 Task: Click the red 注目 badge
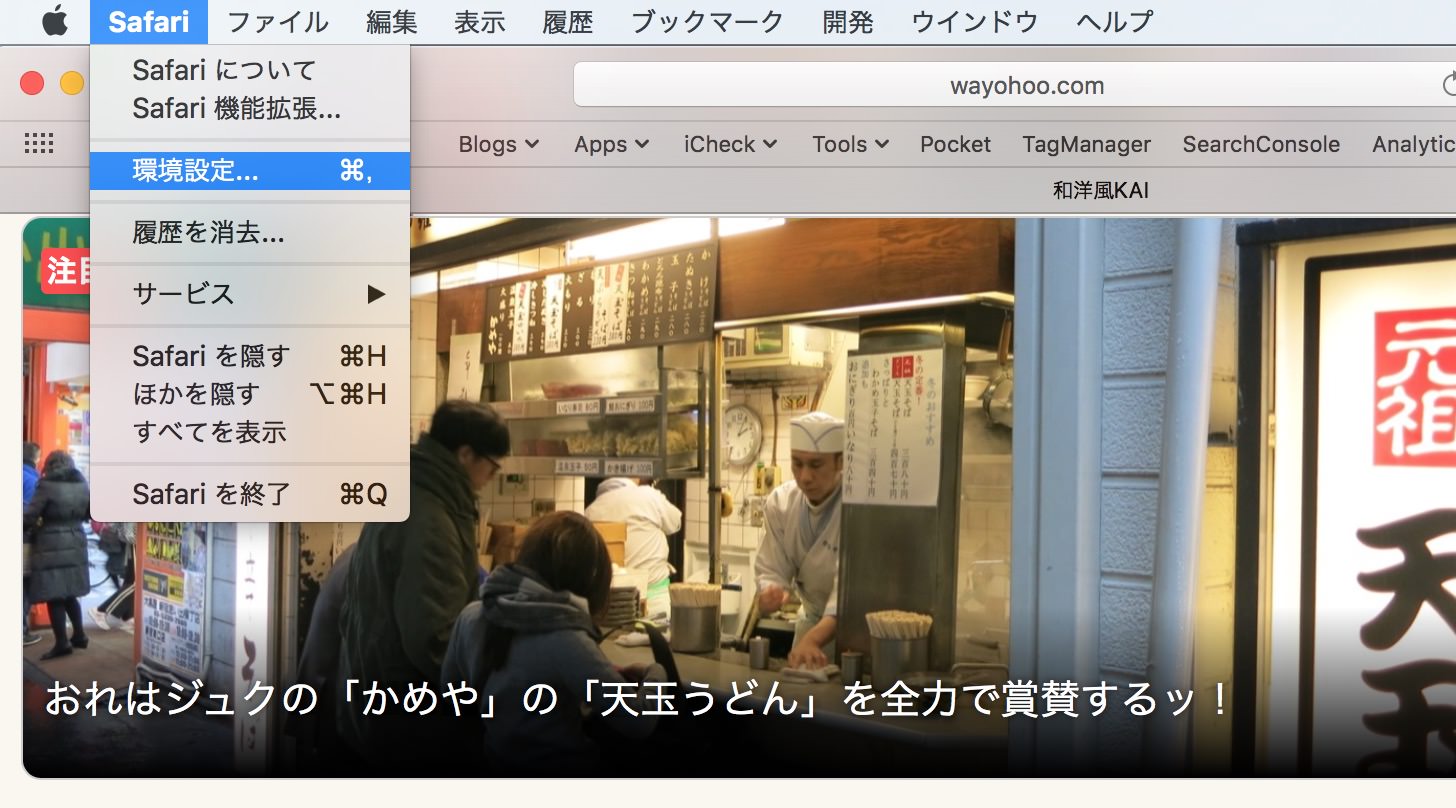tap(68, 272)
